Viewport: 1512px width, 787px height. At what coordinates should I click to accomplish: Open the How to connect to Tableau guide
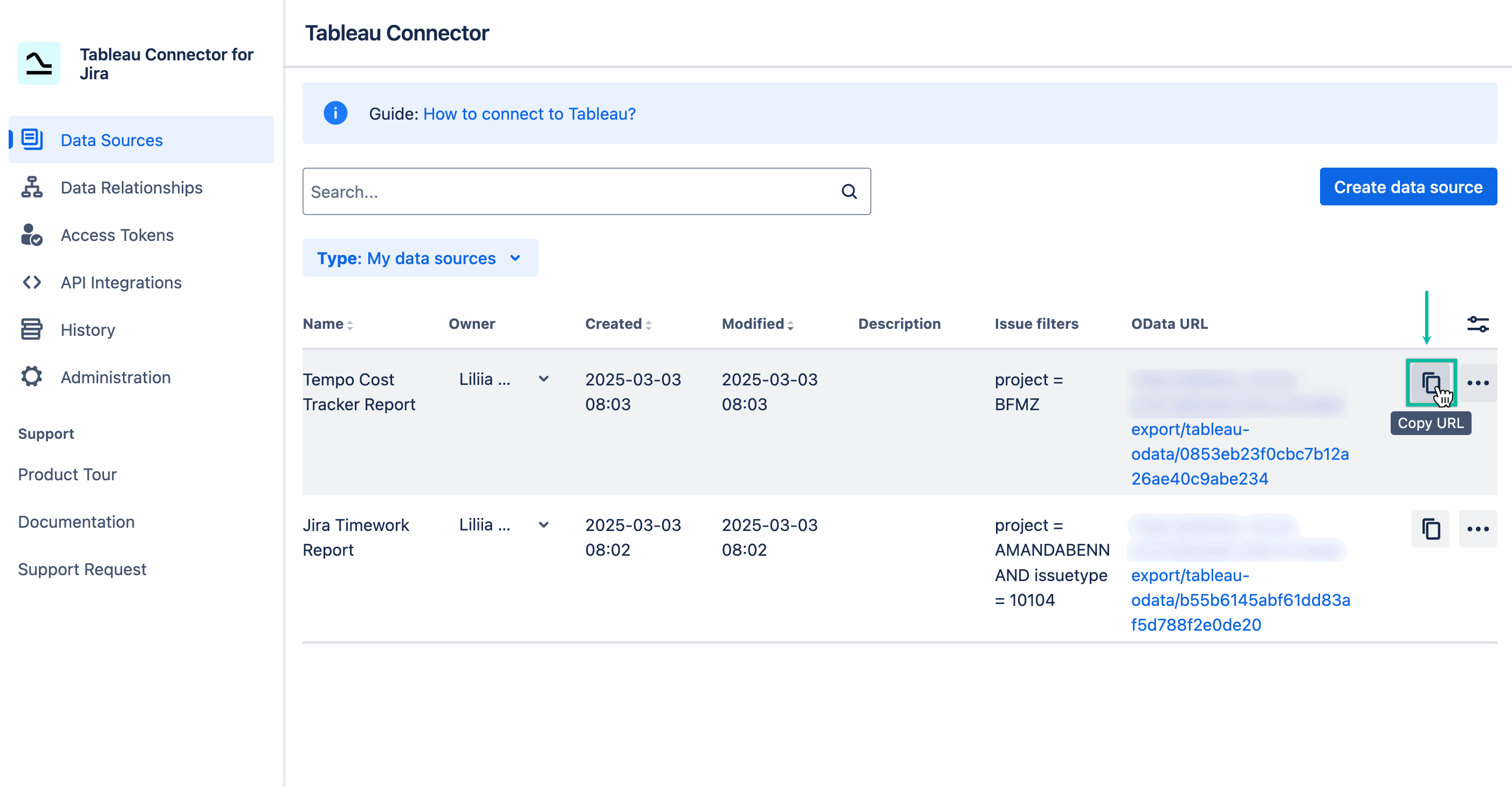coord(529,113)
